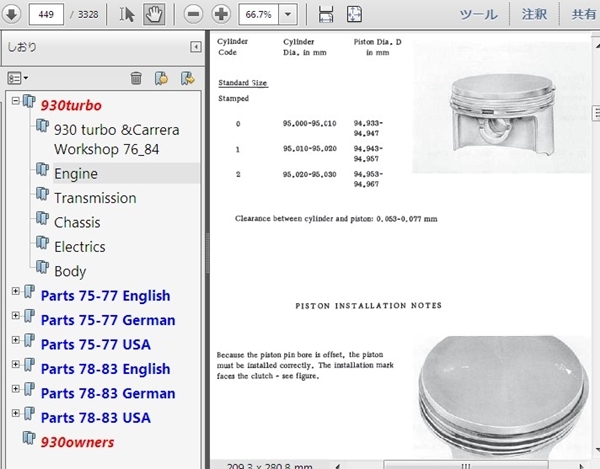Choose the Select tool cursor icon
The width and height of the screenshot is (600, 469).
click(127, 15)
